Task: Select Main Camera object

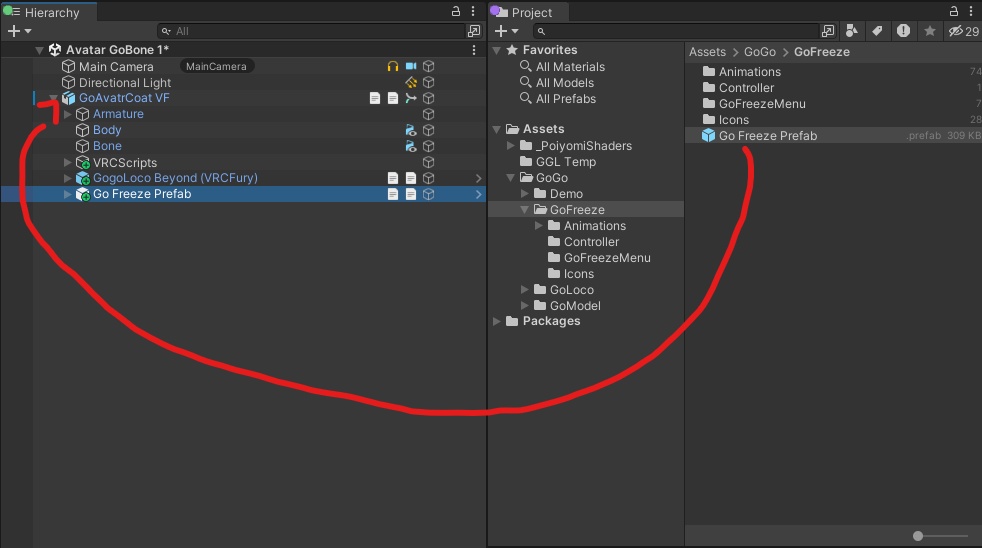Action: pos(116,66)
